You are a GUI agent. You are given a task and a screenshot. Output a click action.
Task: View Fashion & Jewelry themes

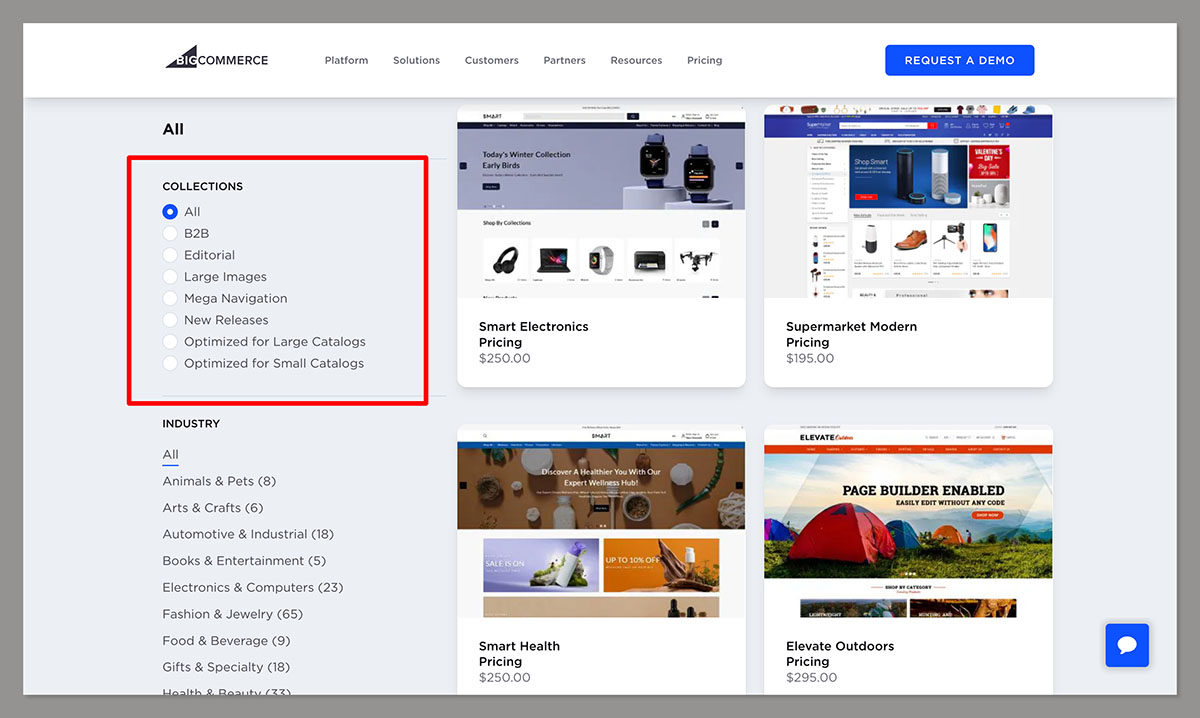[232, 613]
